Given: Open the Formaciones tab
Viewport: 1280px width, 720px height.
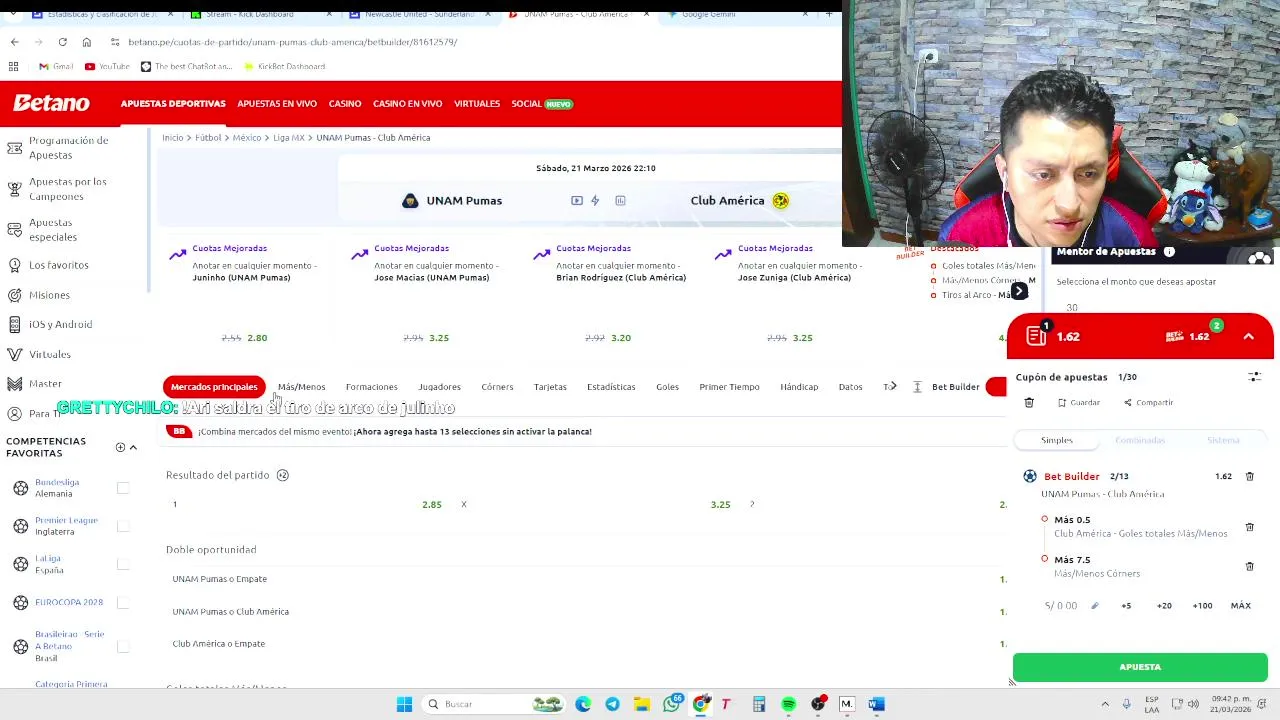Looking at the screenshot, I should click(x=371, y=387).
